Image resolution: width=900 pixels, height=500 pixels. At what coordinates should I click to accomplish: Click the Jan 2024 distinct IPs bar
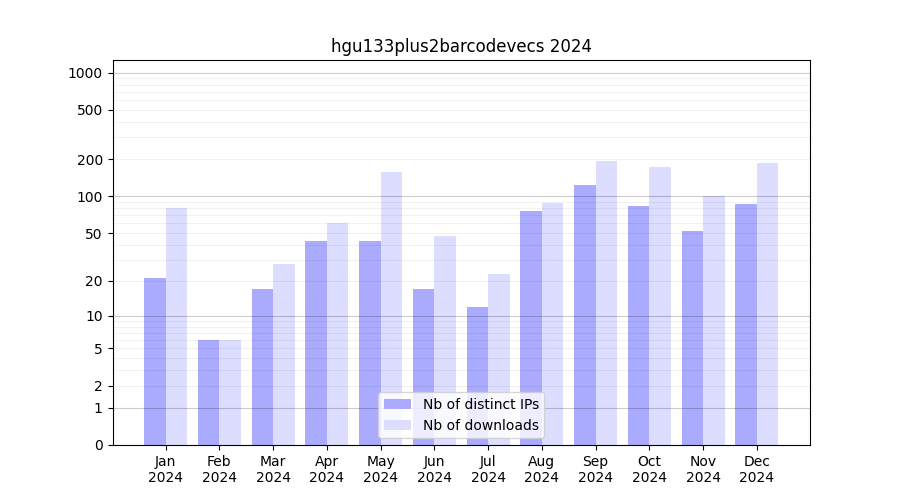tap(155, 361)
